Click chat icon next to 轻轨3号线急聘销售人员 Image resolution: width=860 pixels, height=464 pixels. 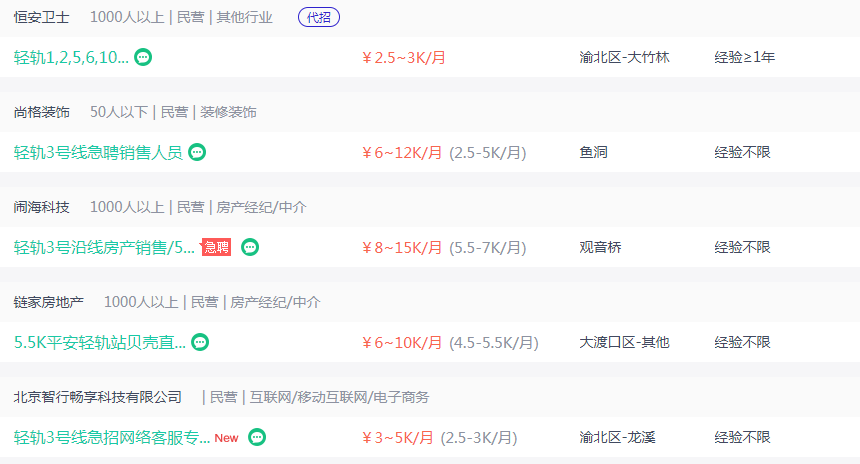(197, 152)
